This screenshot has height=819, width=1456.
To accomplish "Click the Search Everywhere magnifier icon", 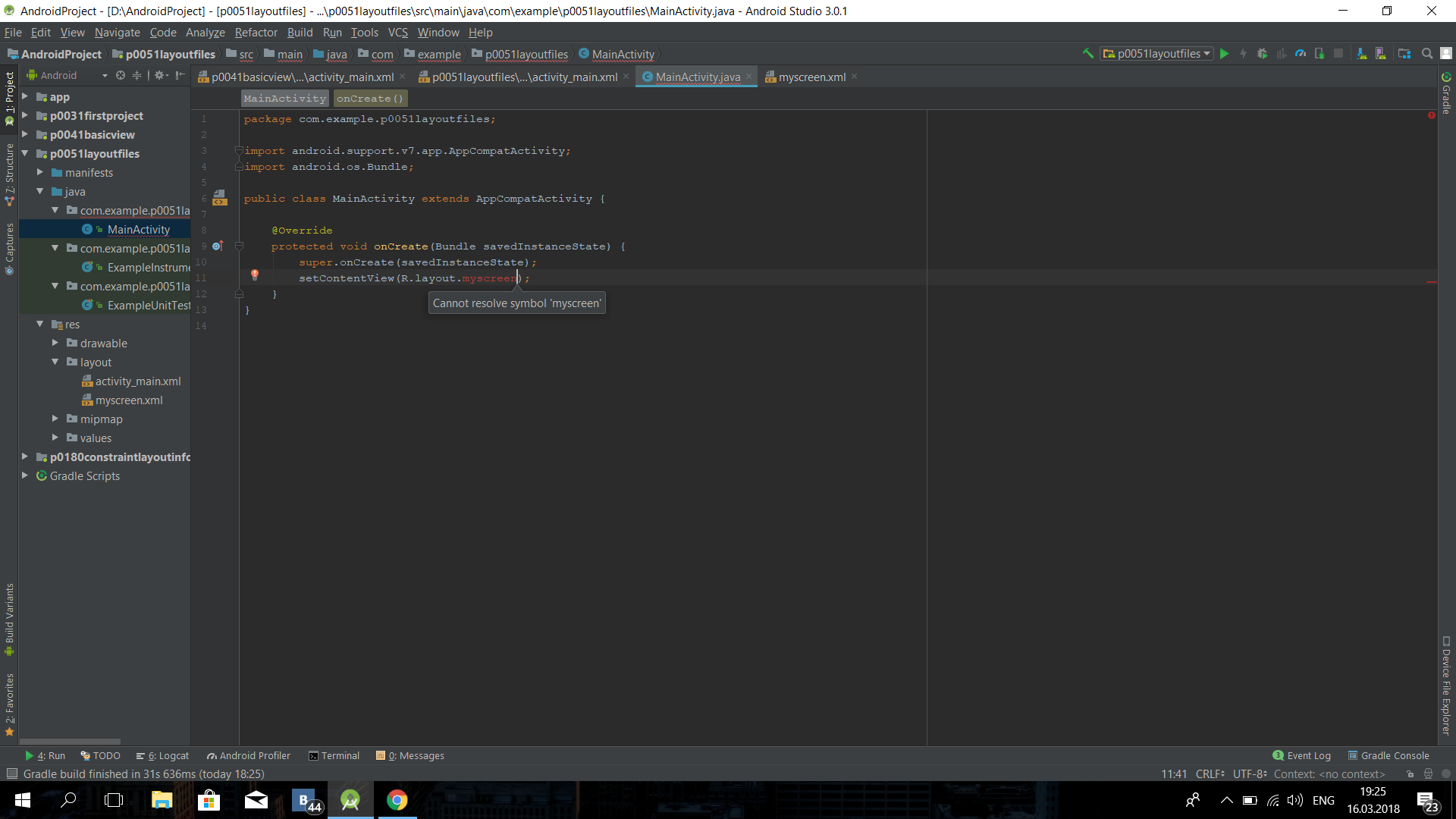I will (x=1427, y=54).
